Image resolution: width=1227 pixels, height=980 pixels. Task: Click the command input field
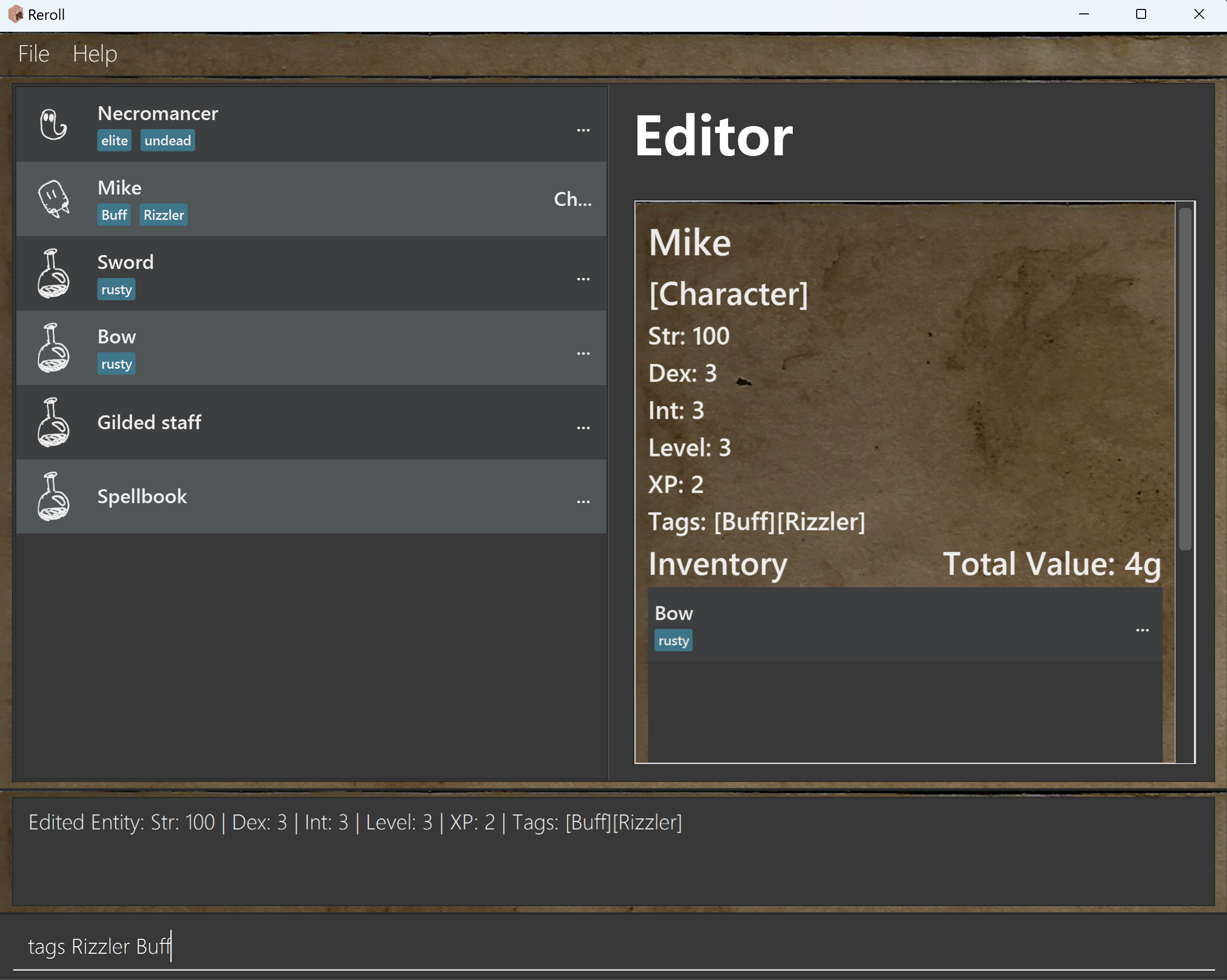pos(613,946)
